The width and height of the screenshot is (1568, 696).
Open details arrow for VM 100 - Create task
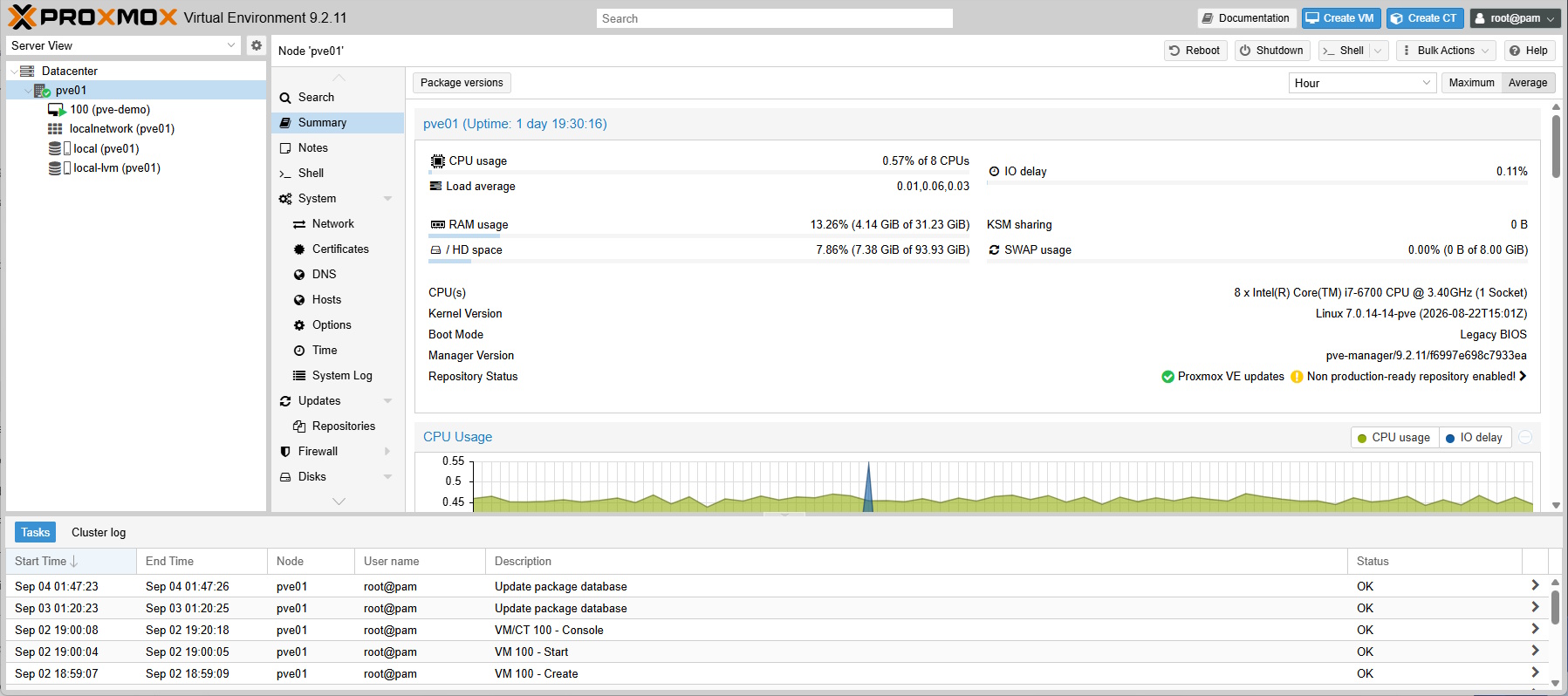1535,672
